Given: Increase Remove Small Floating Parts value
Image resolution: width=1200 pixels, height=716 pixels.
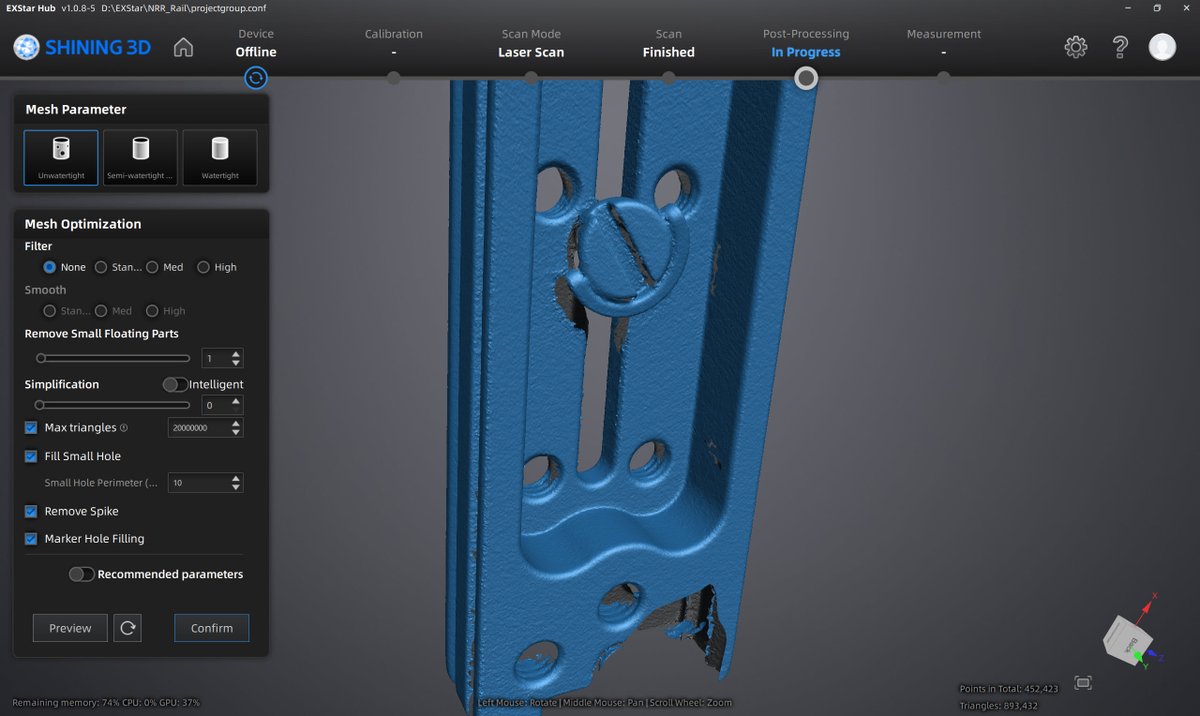Looking at the screenshot, I should 236,354.
